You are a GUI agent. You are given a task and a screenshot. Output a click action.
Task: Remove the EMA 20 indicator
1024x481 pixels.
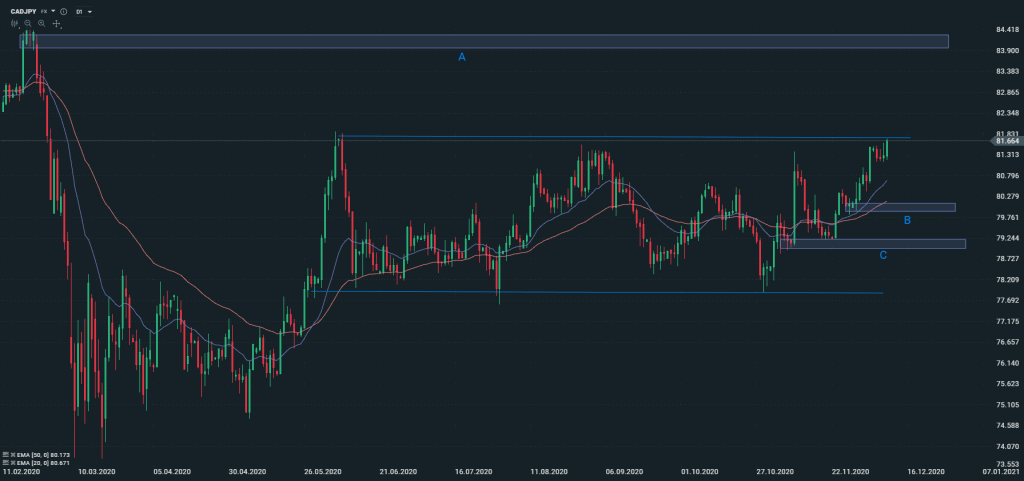tap(13, 463)
